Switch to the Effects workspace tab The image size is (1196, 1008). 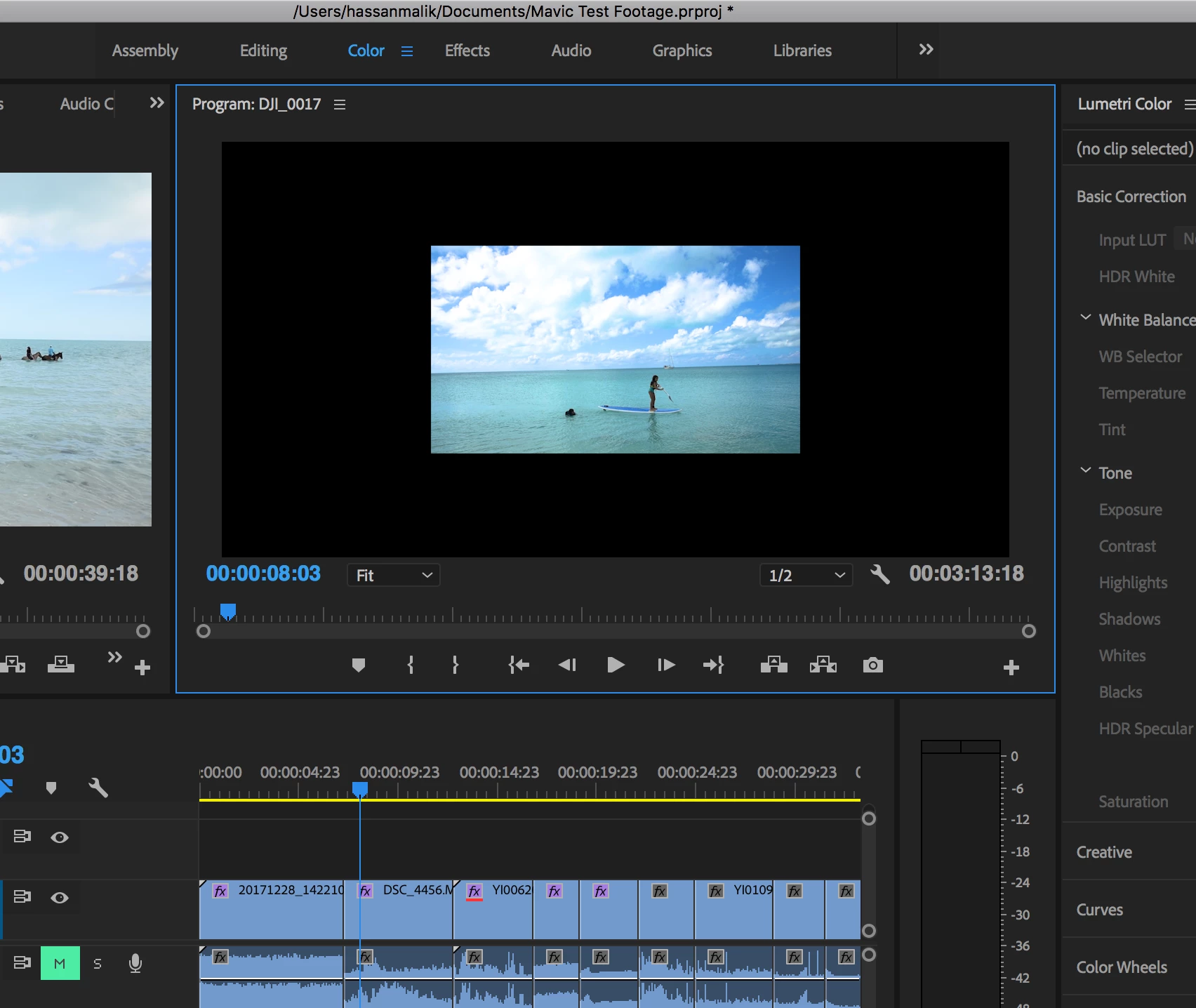coord(467,51)
